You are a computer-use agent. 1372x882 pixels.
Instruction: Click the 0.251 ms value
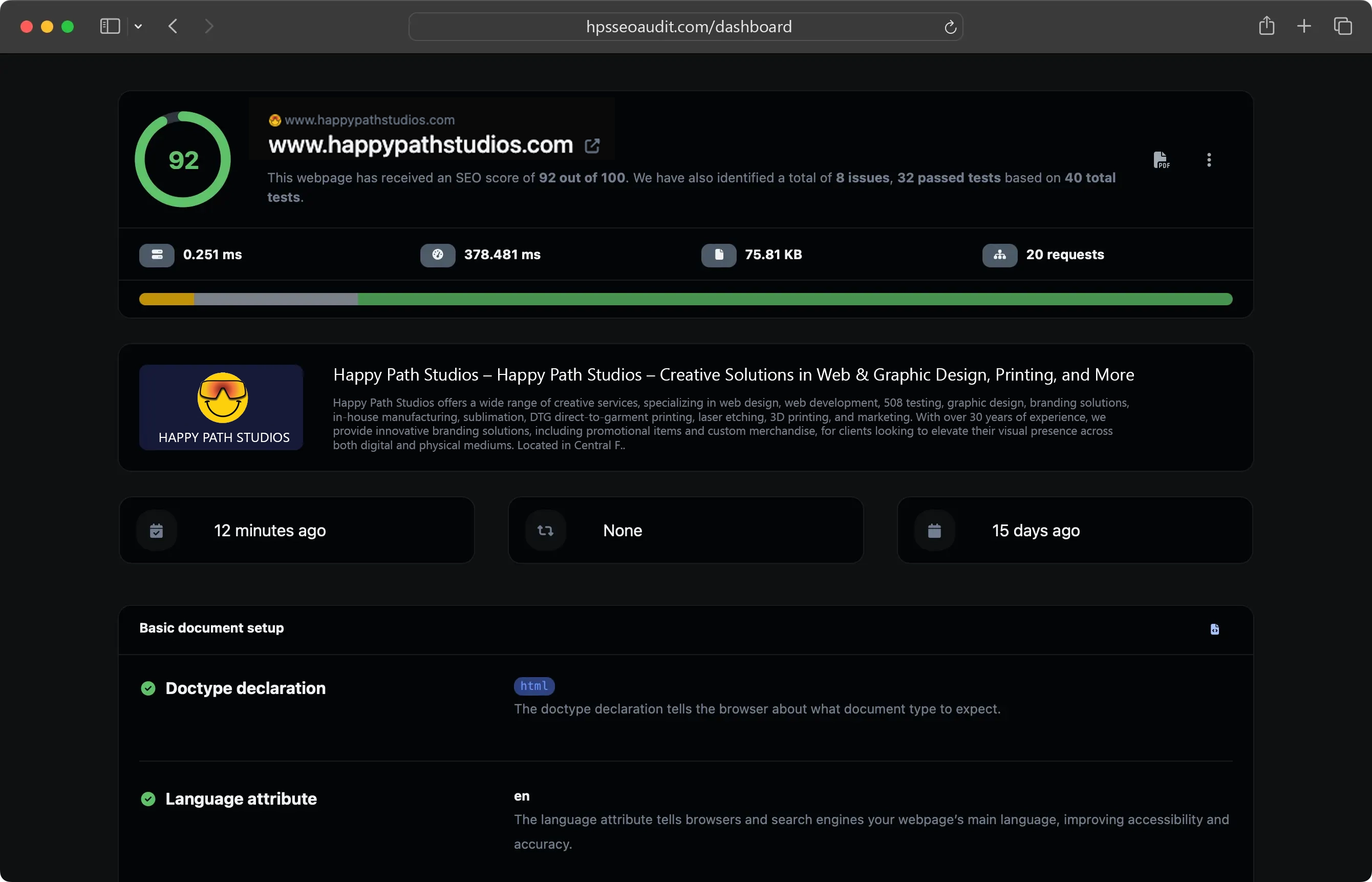[x=212, y=255]
